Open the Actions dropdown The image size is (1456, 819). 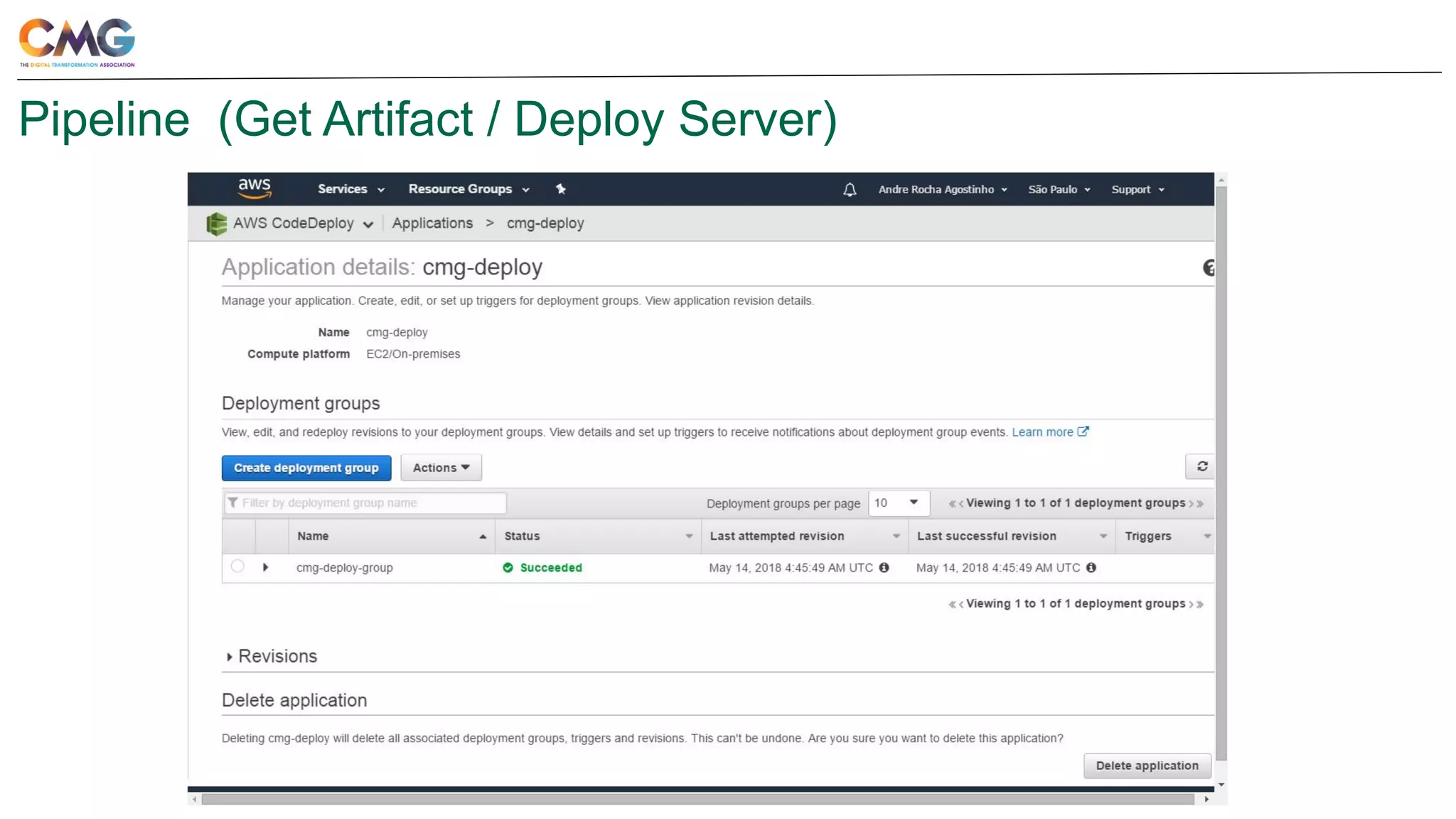point(441,468)
